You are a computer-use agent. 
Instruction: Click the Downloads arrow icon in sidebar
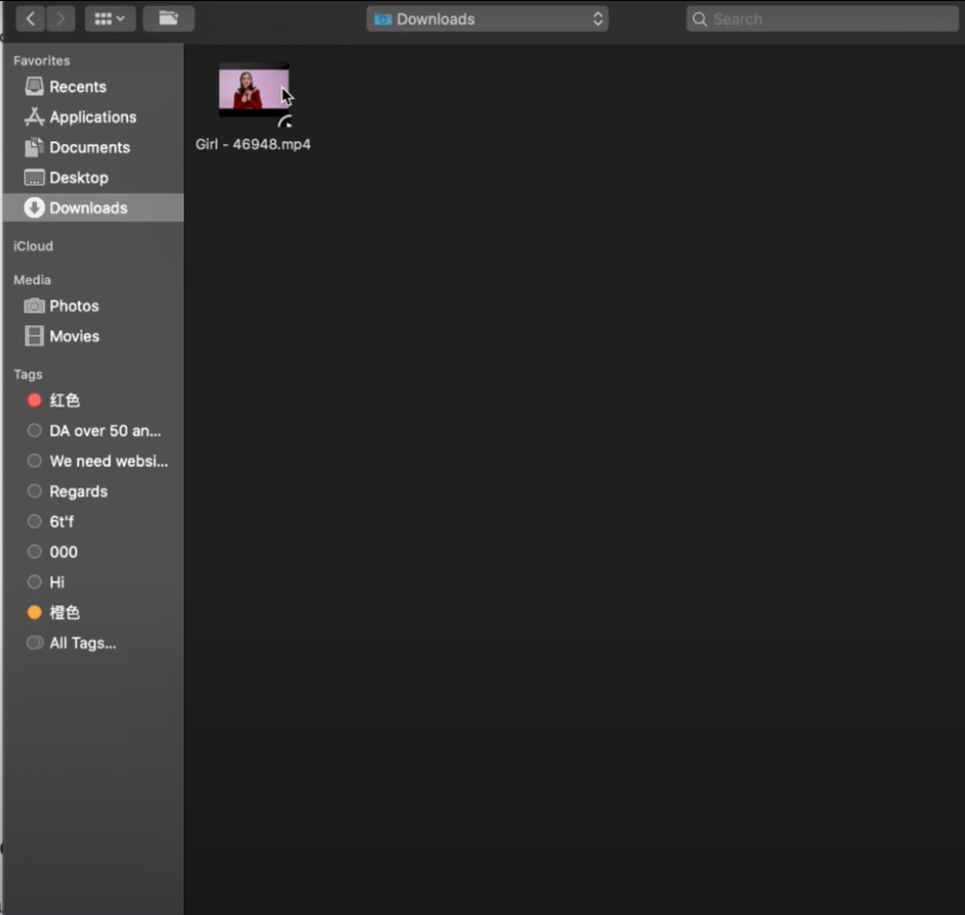coord(34,207)
